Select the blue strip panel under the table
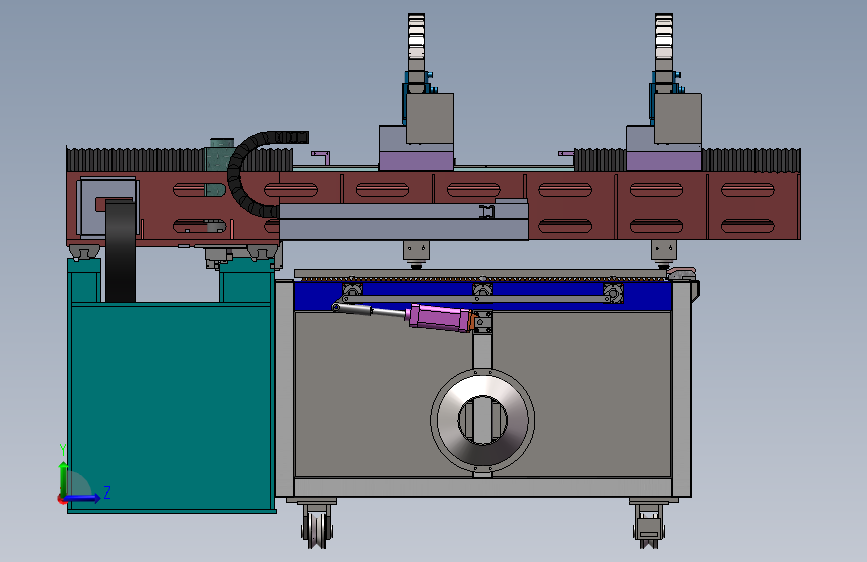Screen dimensions: 867x562 (x=483, y=296)
